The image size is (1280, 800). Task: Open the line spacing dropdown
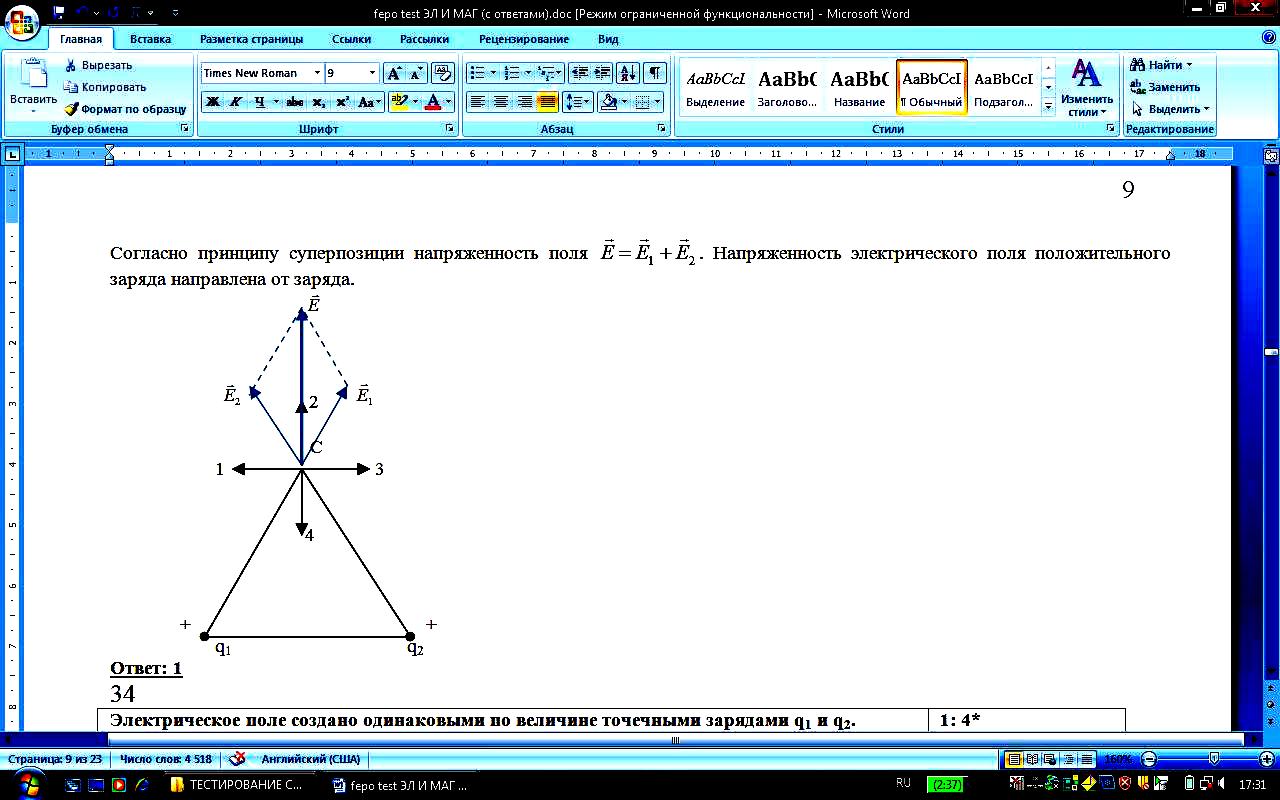pyautogui.click(x=578, y=102)
